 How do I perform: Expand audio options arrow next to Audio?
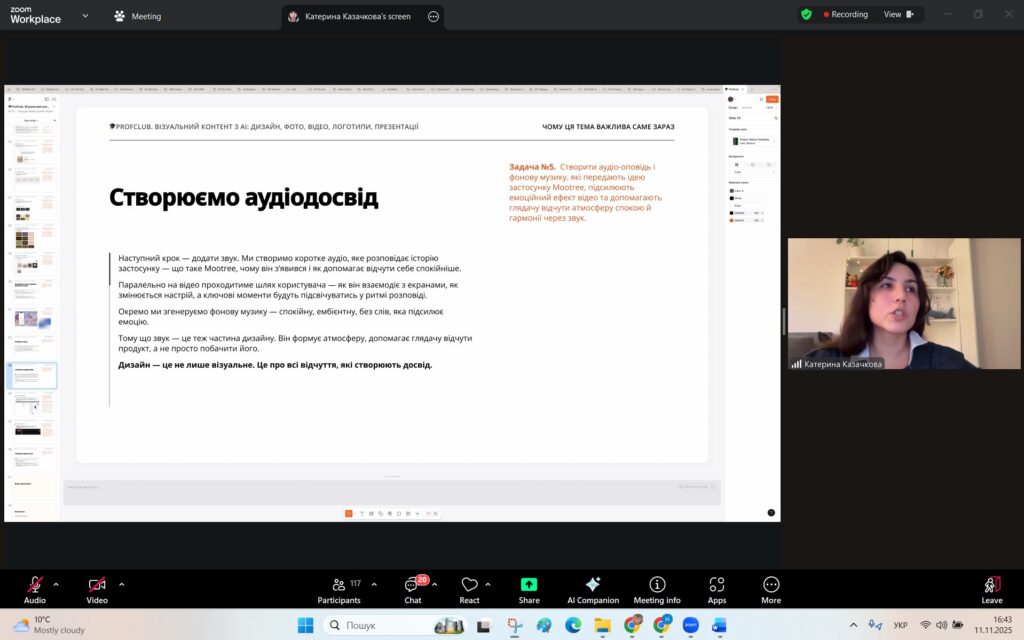tap(56, 584)
